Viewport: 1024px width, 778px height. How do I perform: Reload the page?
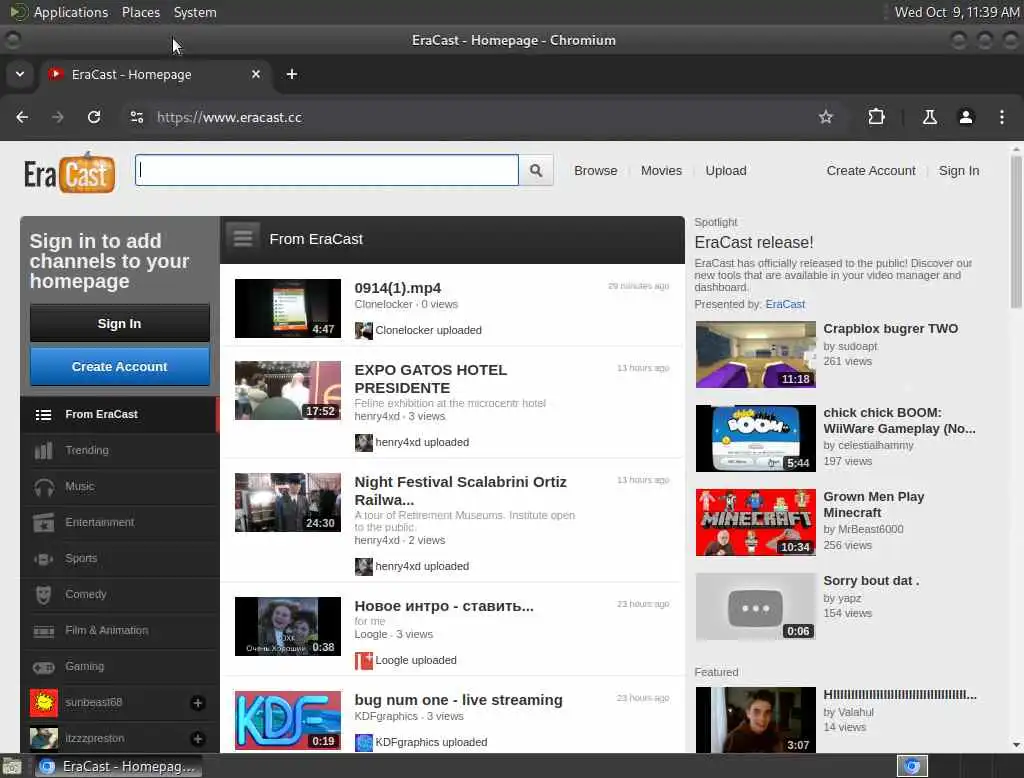pos(94,117)
